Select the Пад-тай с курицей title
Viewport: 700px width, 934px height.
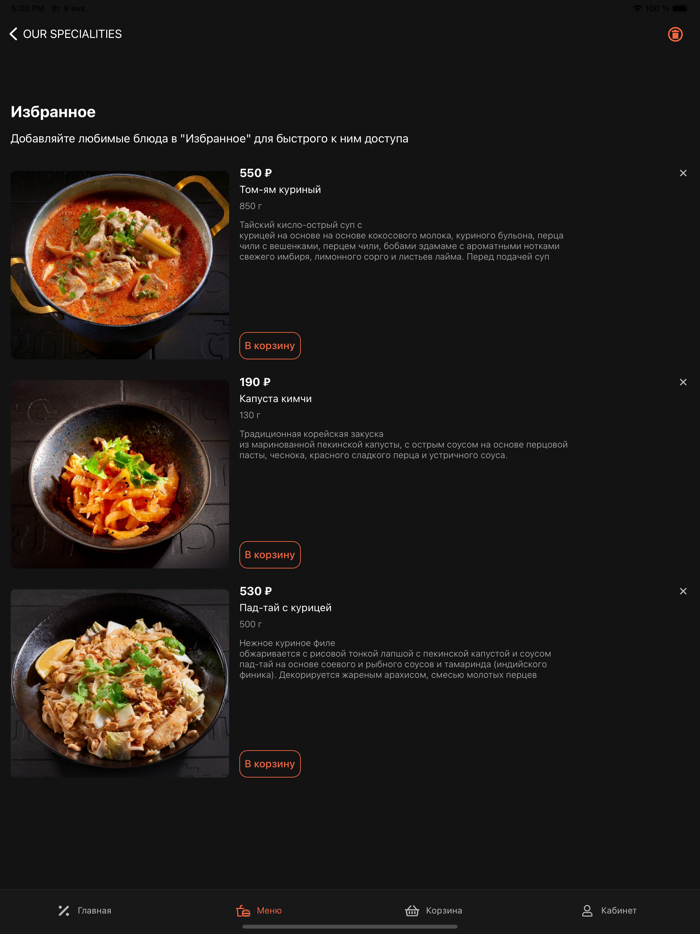point(285,608)
